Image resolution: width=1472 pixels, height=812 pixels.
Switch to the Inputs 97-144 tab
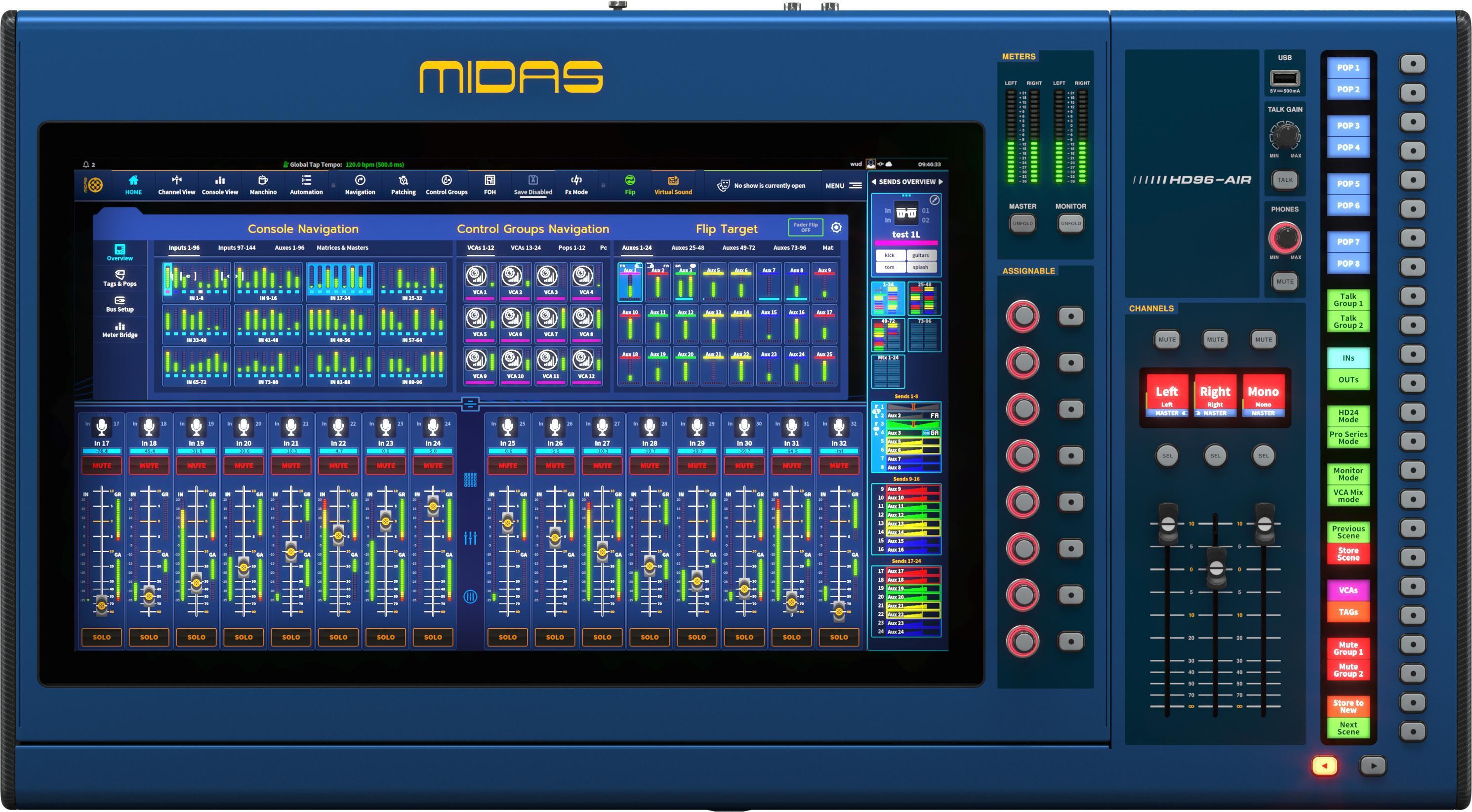point(237,247)
